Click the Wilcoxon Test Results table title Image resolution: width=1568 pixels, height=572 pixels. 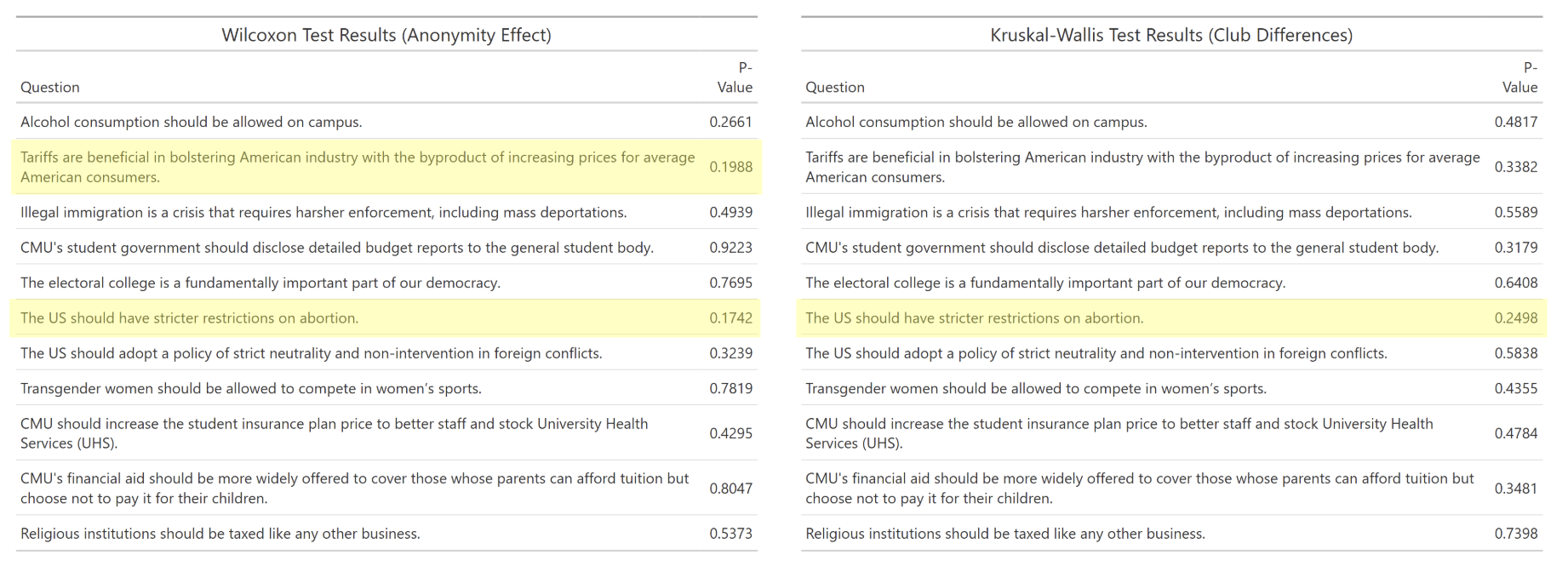click(x=386, y=35)
